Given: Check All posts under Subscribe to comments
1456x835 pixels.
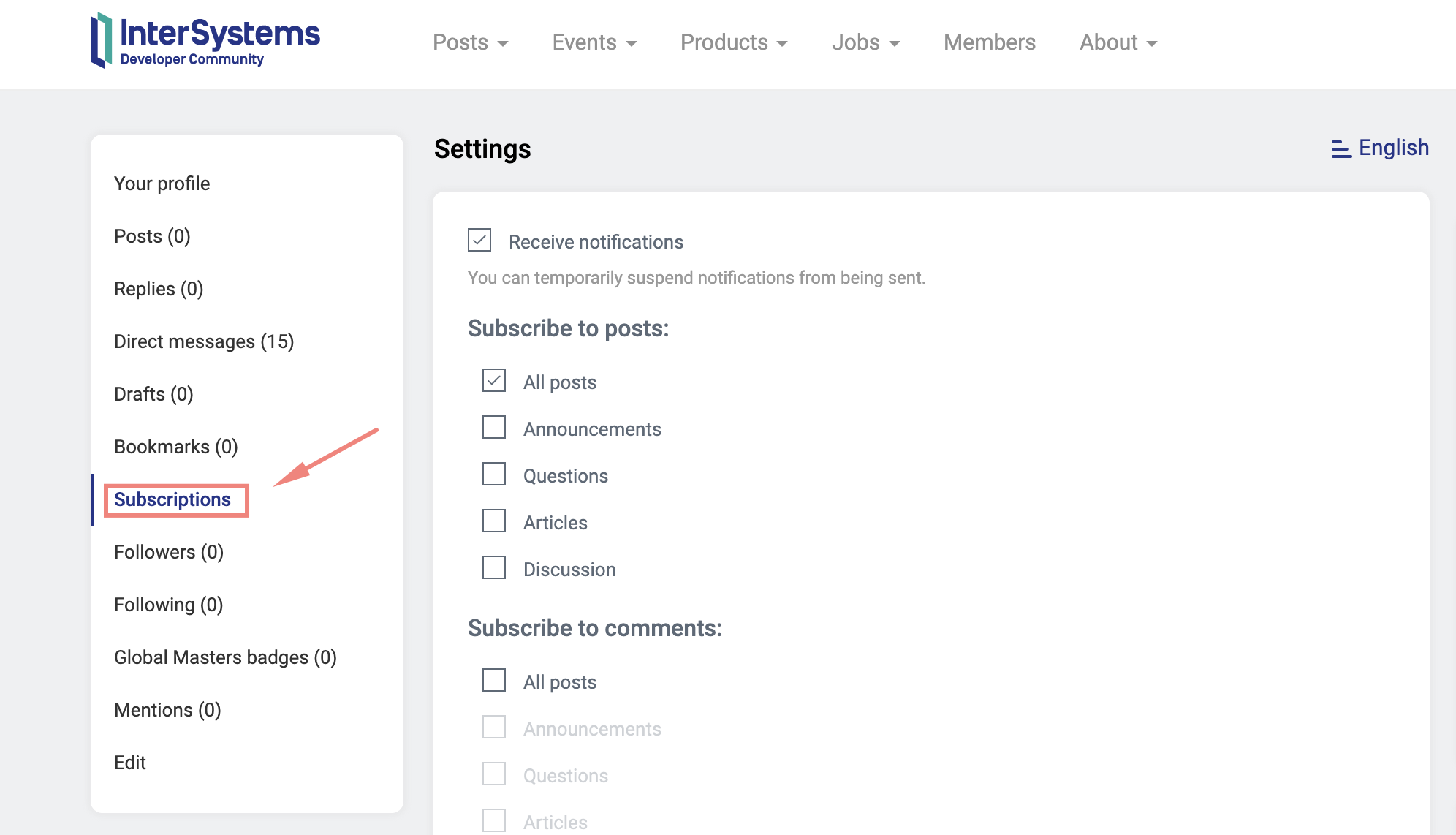Looking at the screenshot, I should pyautogui.click(x=494, y=681).
